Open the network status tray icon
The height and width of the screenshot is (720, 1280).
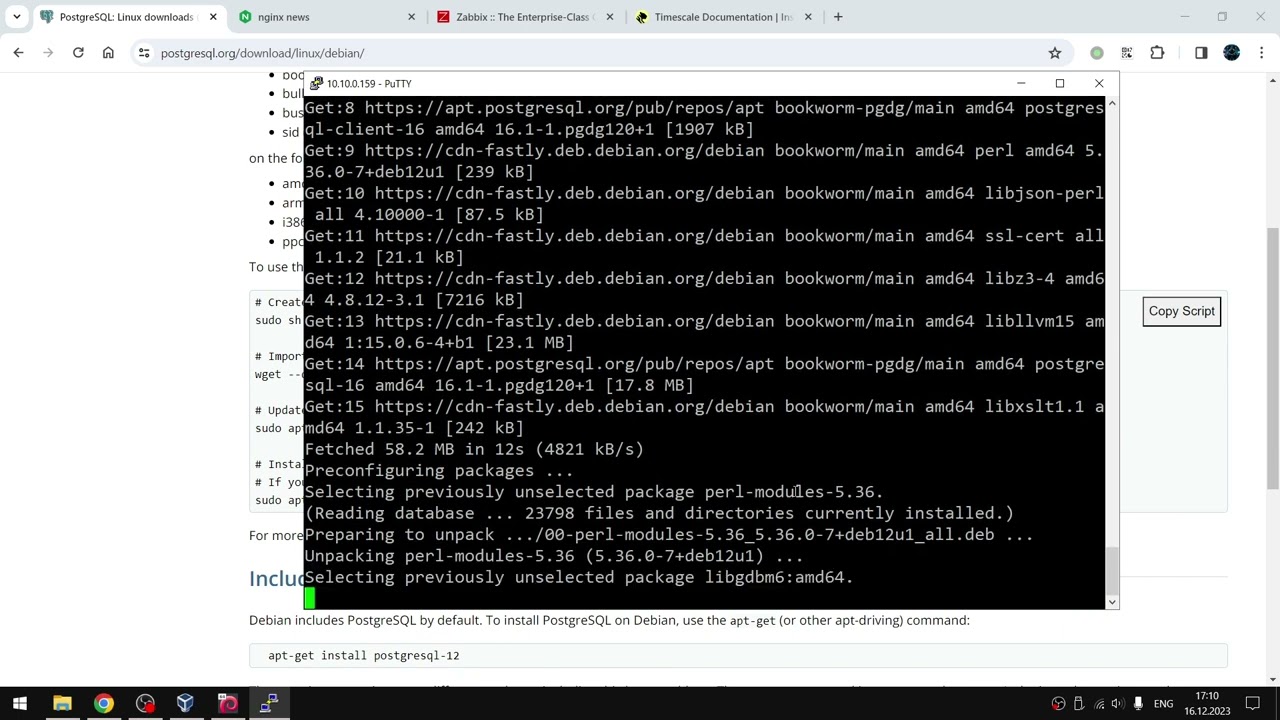1098,704
